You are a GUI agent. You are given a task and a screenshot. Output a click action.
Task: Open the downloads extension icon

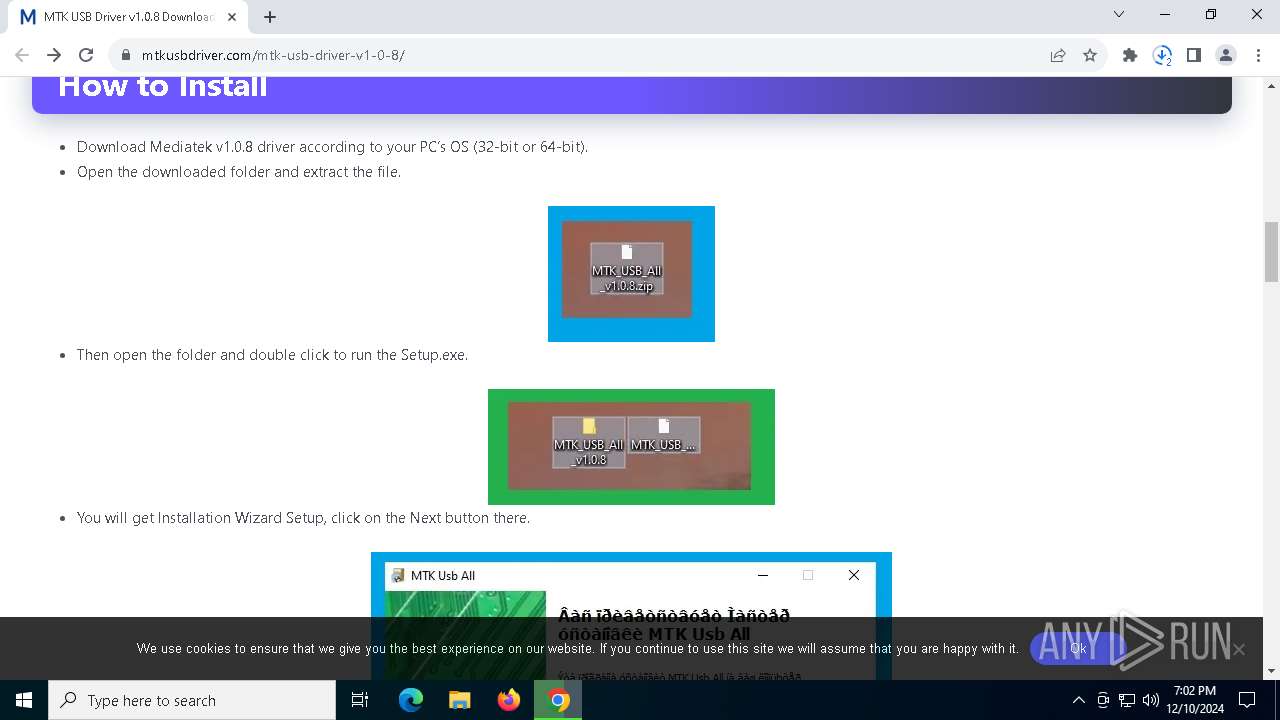[1162, 55]
